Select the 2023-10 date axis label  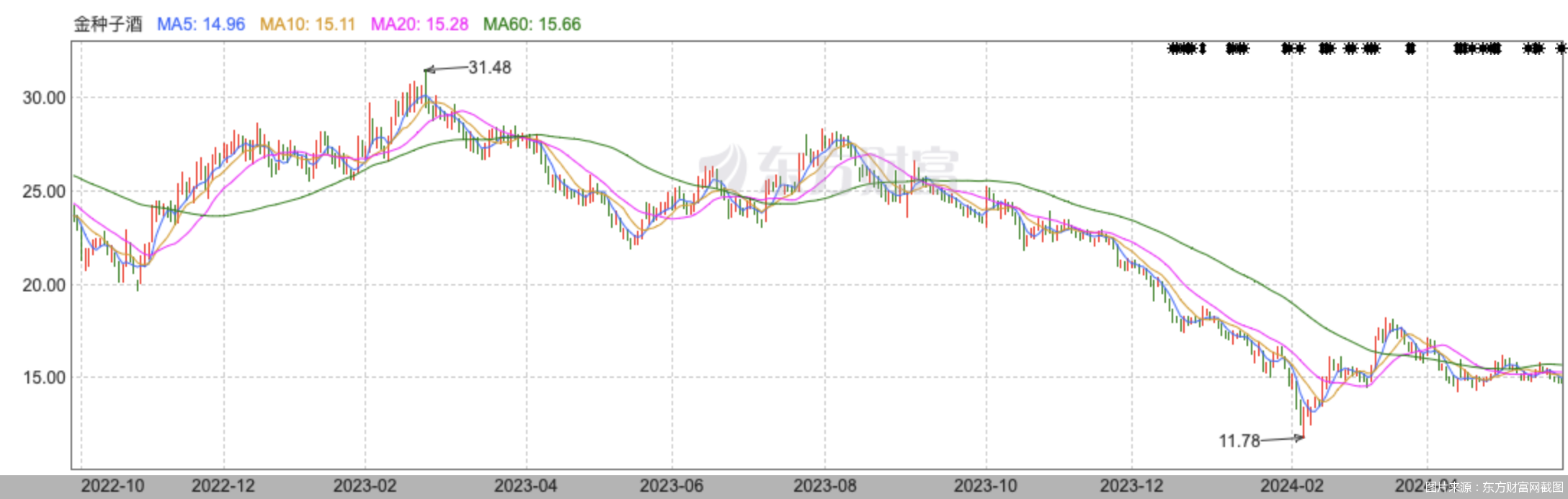[986, 486]
